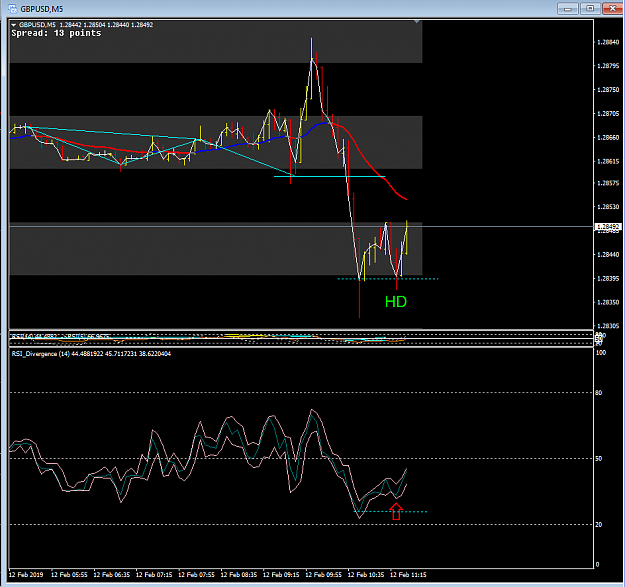Select the dotted cyan line in RSI_Divergence window
Image resolution: width=625 pixels, height=587 pixels.
point(391,511)
